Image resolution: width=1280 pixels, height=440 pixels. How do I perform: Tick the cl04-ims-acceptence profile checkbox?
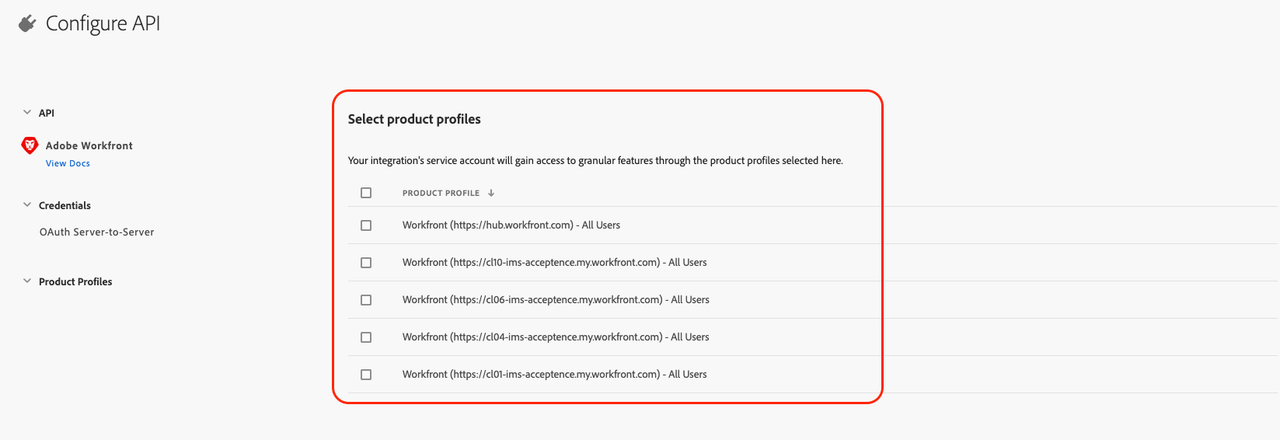click(x=366, y=337)
